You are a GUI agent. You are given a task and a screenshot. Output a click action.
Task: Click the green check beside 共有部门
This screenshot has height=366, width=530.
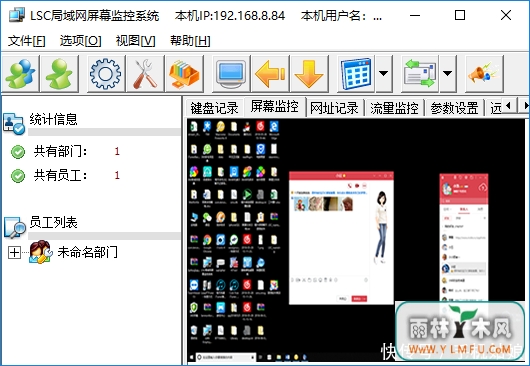click(x=18, y=152)
